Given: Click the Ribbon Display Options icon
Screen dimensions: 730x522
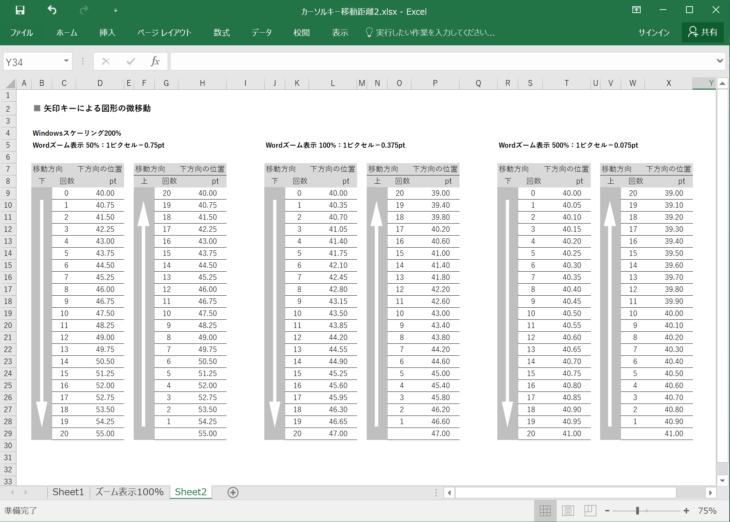Looking at the screenshot, I should [638, 9].
